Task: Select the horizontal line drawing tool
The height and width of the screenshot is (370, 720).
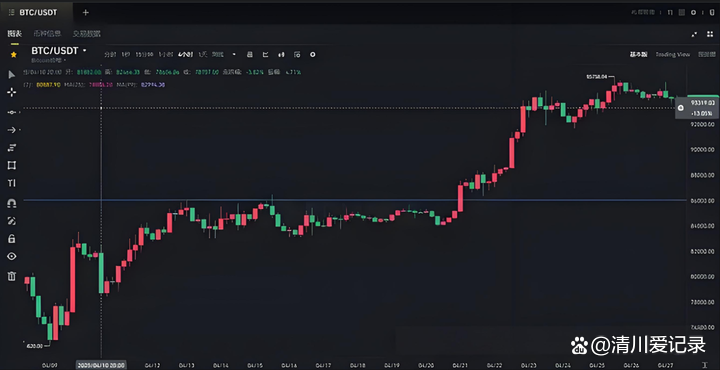Action: pos(12,112)
